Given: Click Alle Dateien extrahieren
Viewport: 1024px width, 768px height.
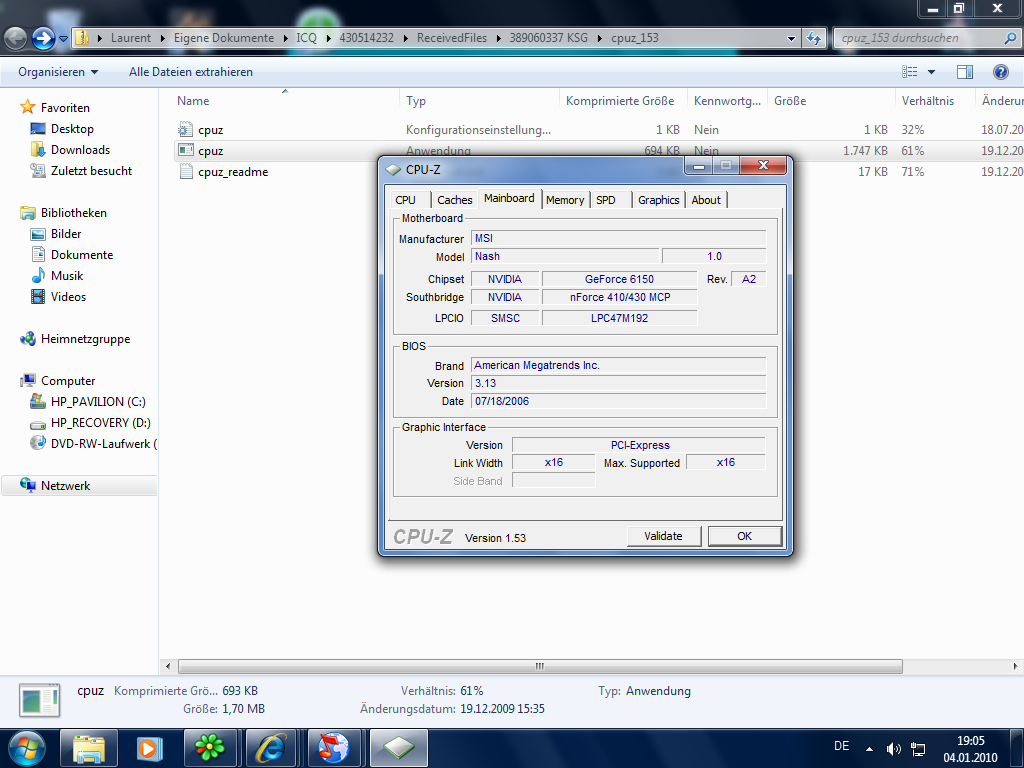Looking at the screenshot, I should (x=191, y=72).
